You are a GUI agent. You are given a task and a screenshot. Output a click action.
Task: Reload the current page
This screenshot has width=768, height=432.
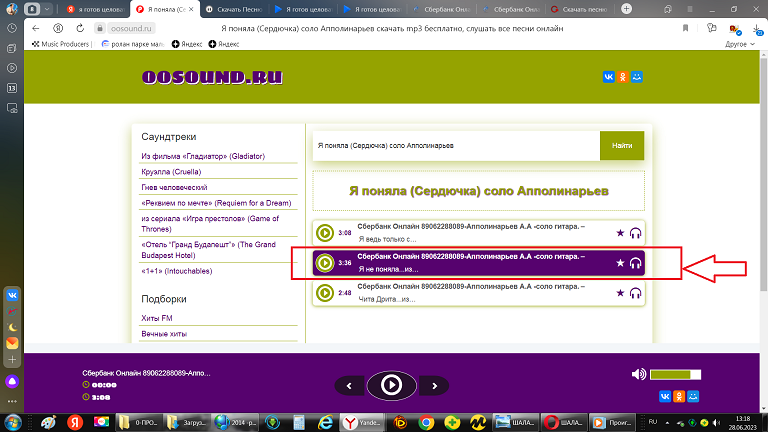(80, 28)
